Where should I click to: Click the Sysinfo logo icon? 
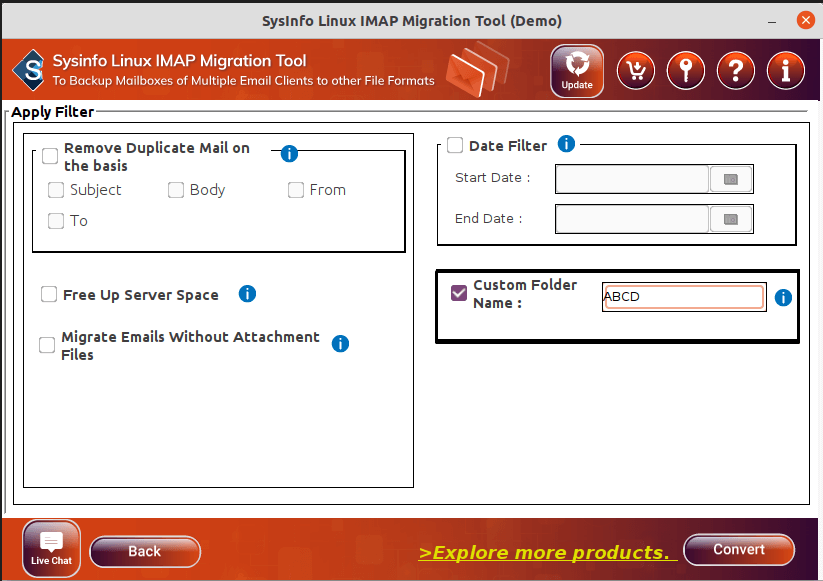click(x=29, y=70)
